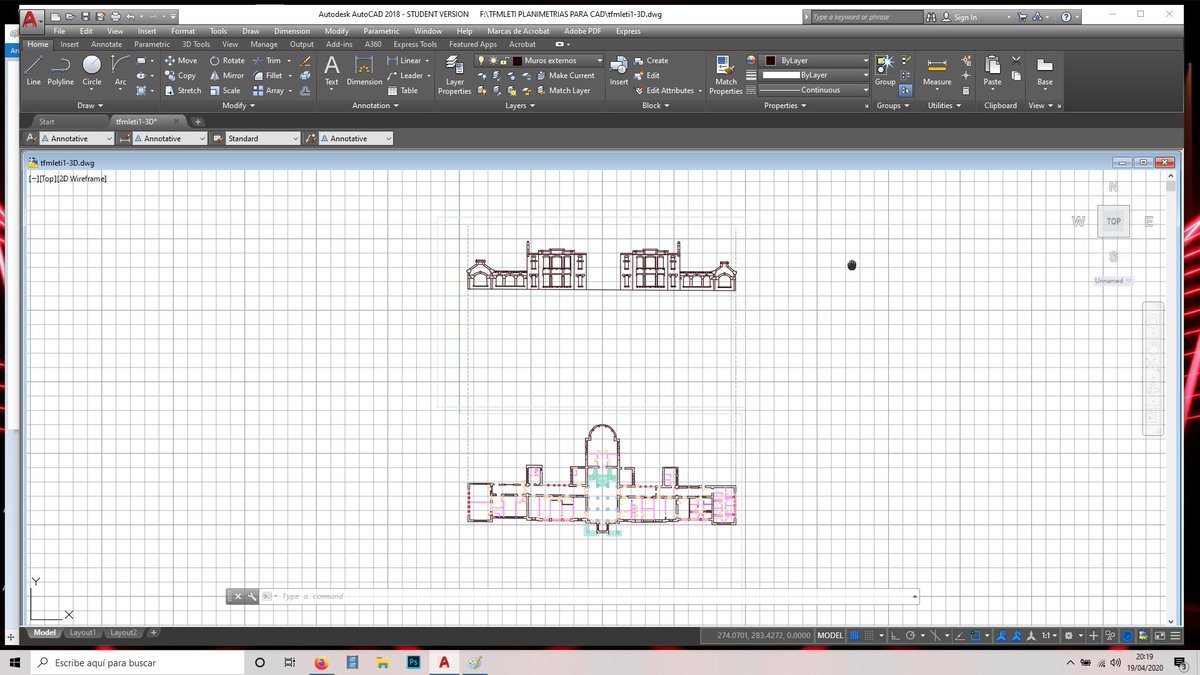Switch to Insert ribbon tab
This screenshot has width=1200, height=675.
coord(69,44)
